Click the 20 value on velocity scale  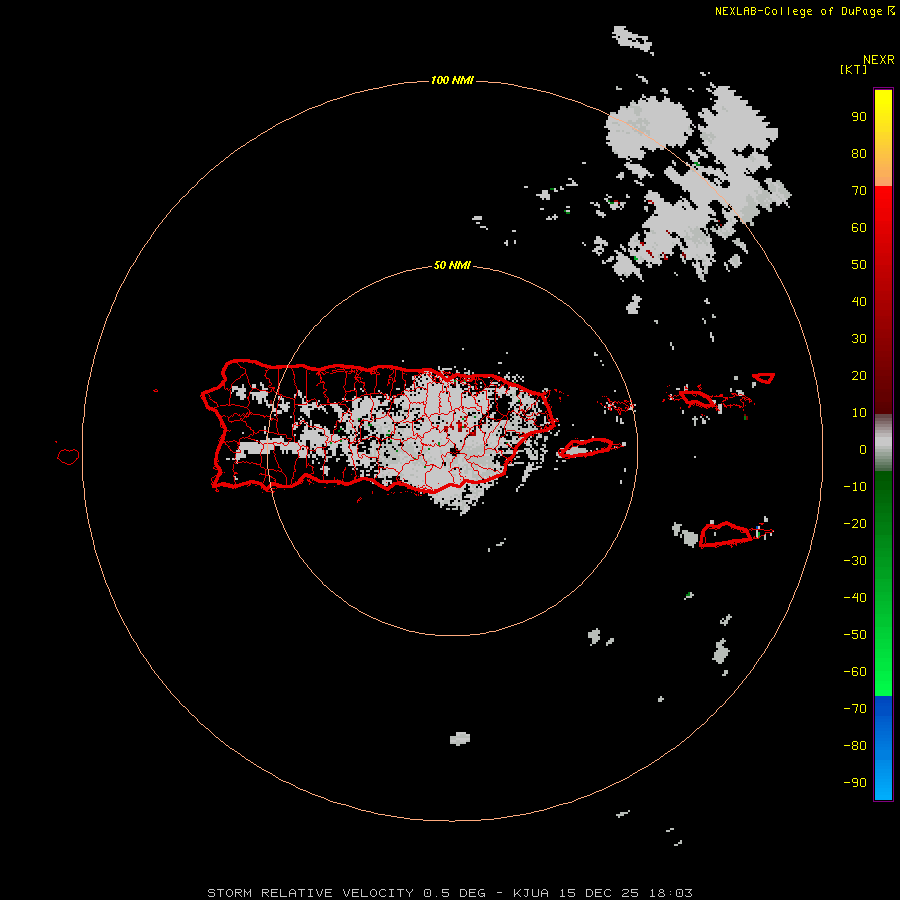pos(859,376)
